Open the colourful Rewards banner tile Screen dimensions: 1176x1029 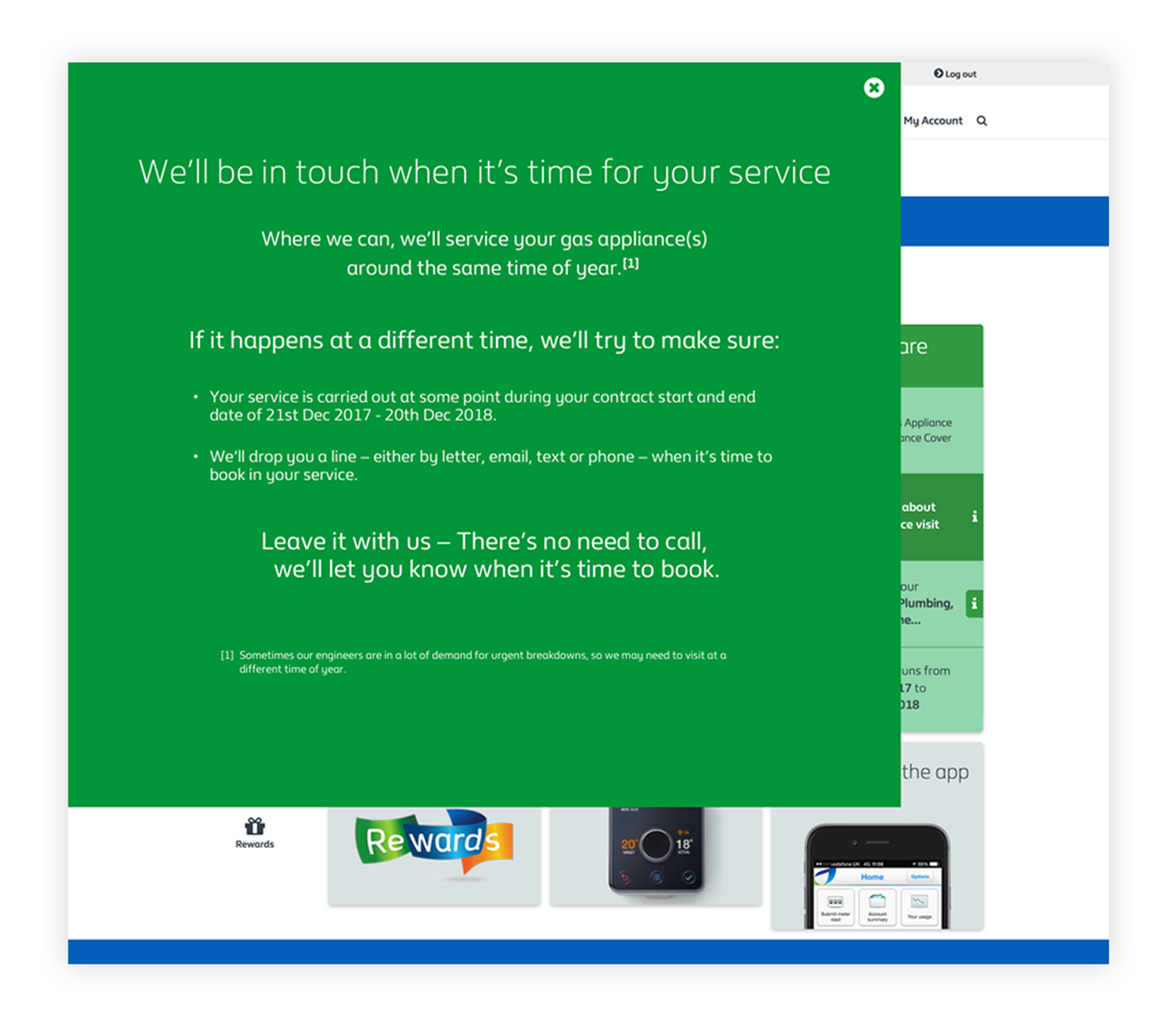(434, 854)
